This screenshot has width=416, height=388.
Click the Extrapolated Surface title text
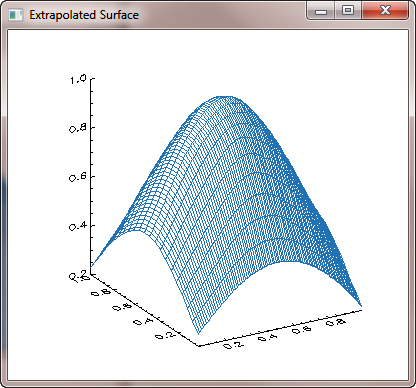tap(84, 15)
